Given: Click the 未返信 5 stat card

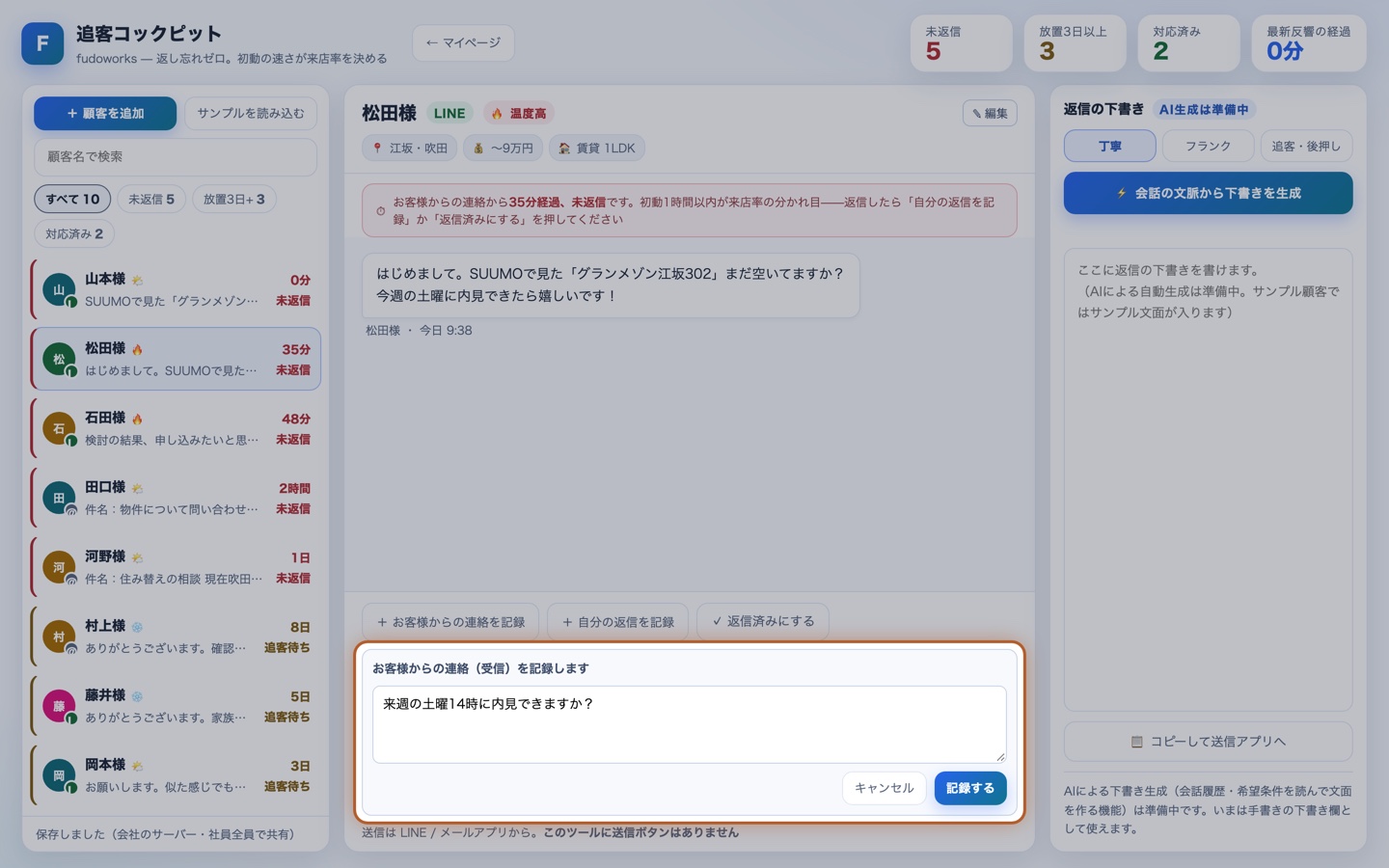Looking at the screenshot, I should (x=961, y=42).
